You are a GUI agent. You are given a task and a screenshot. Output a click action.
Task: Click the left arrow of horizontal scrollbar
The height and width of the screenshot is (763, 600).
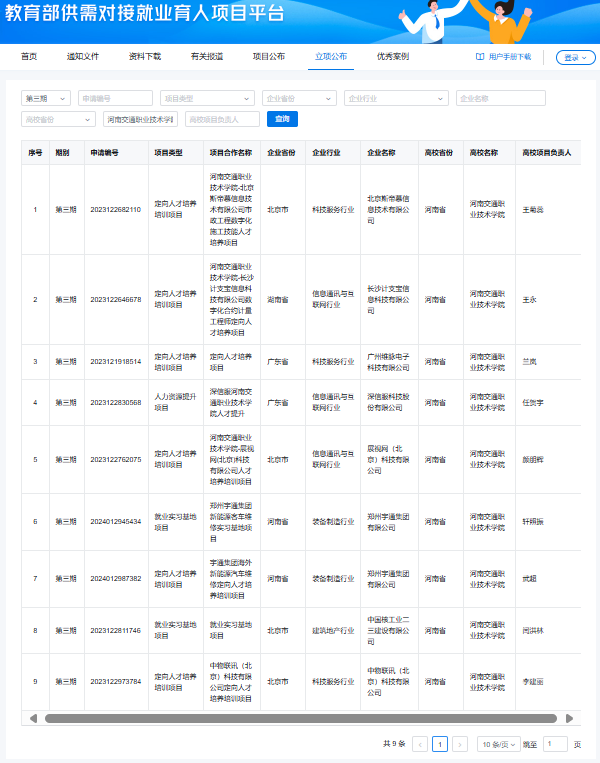[x=33, y=718]
